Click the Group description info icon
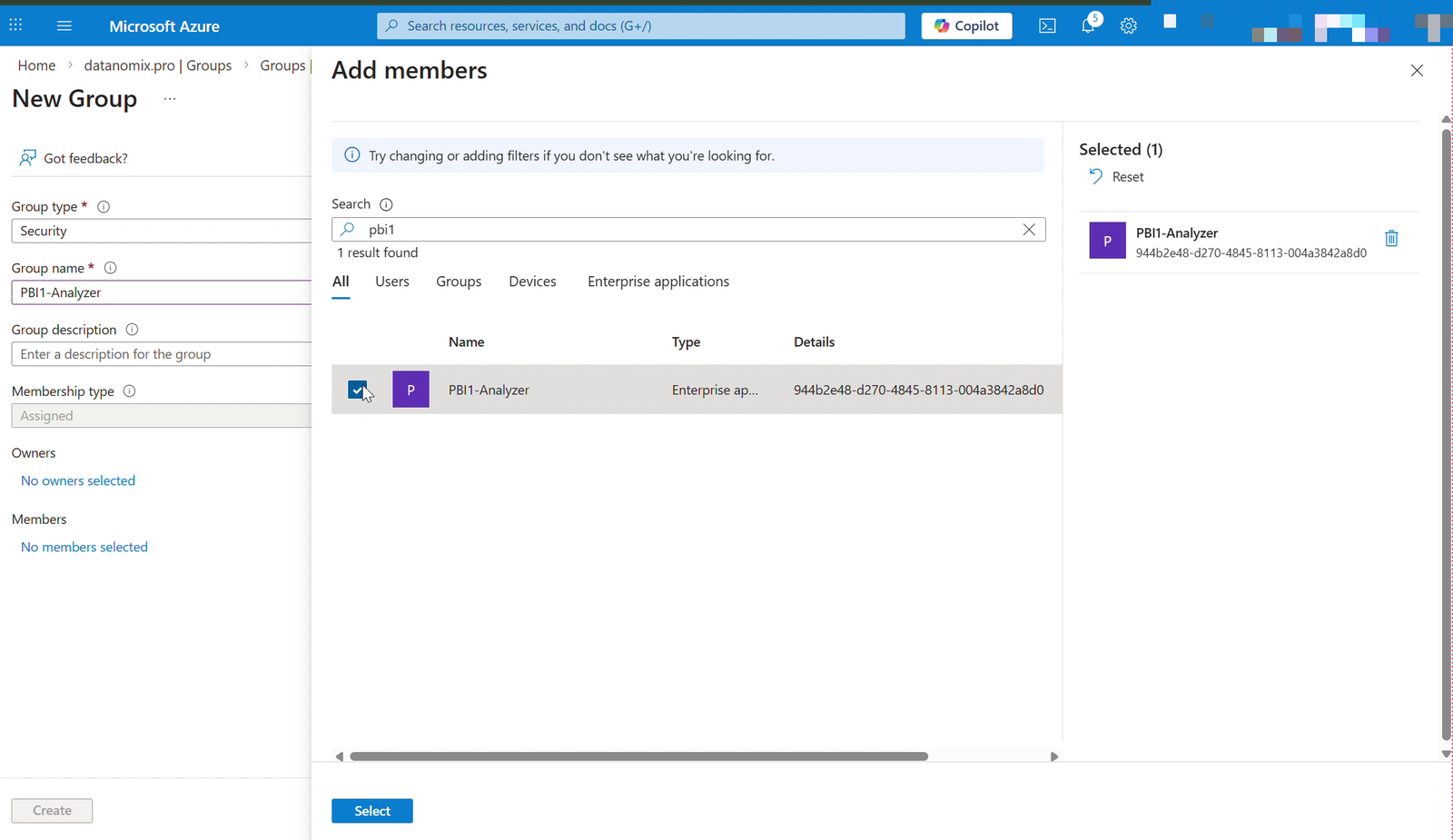 [132, 330]
